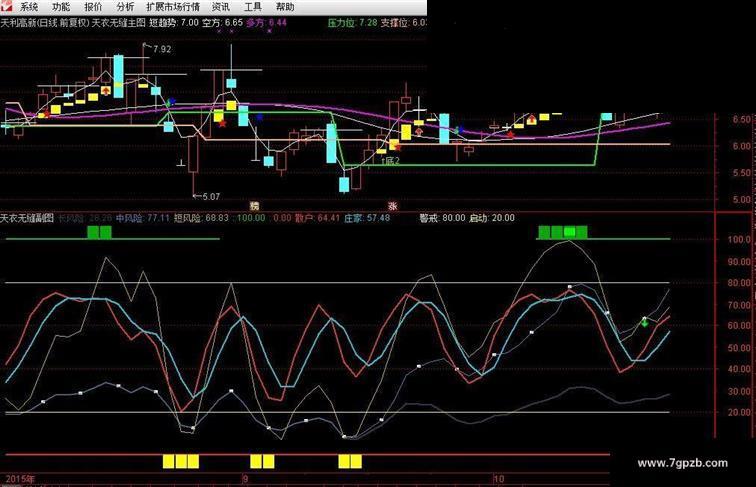Open the 帮助 menu
Screen dimensions: 756x487
point(285,7)
